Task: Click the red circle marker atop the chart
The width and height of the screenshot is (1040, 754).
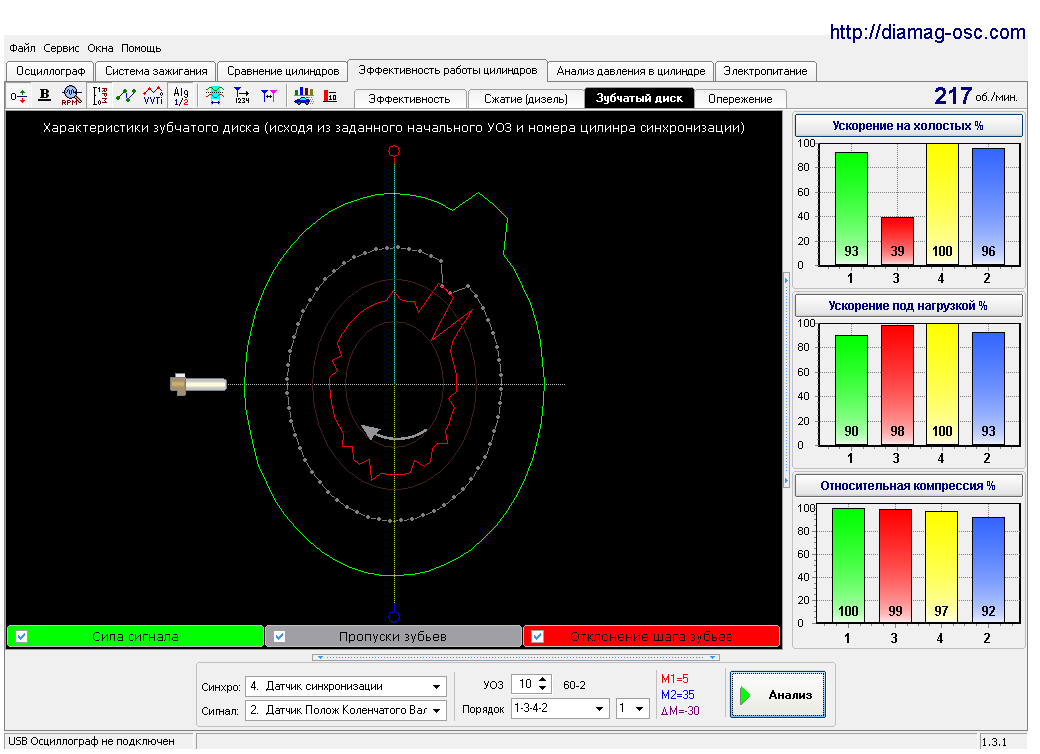Action: coord(394,151)
